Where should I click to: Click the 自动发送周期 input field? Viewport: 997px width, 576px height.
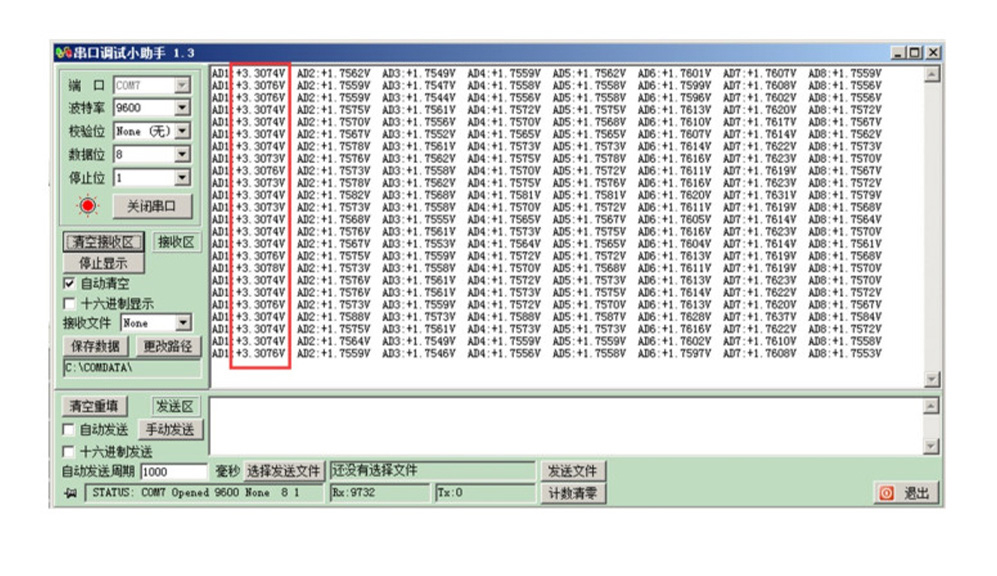(x=175, y=471)
